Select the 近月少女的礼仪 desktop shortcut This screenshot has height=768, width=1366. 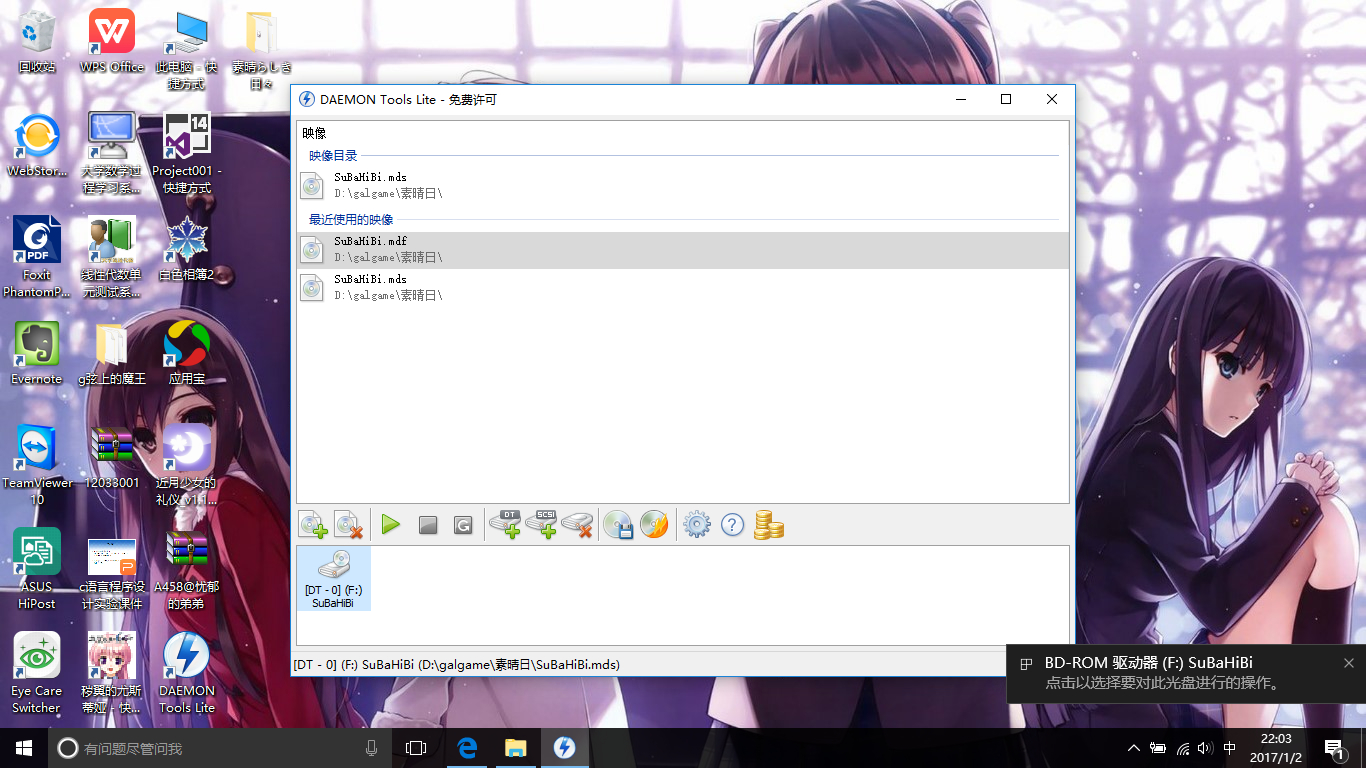point(187,465)
